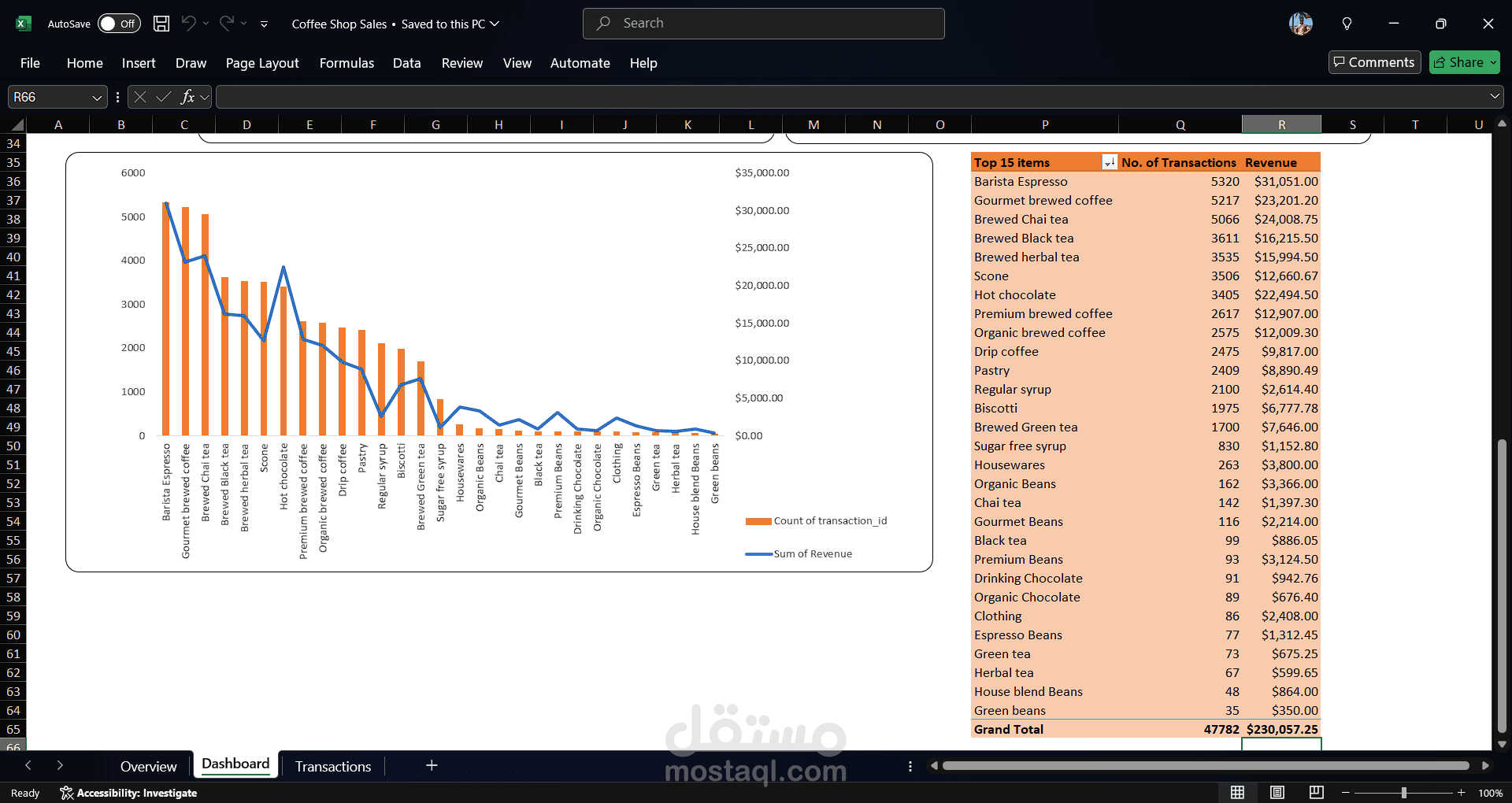Open the Automate ribbon tab

coord(580,63)
